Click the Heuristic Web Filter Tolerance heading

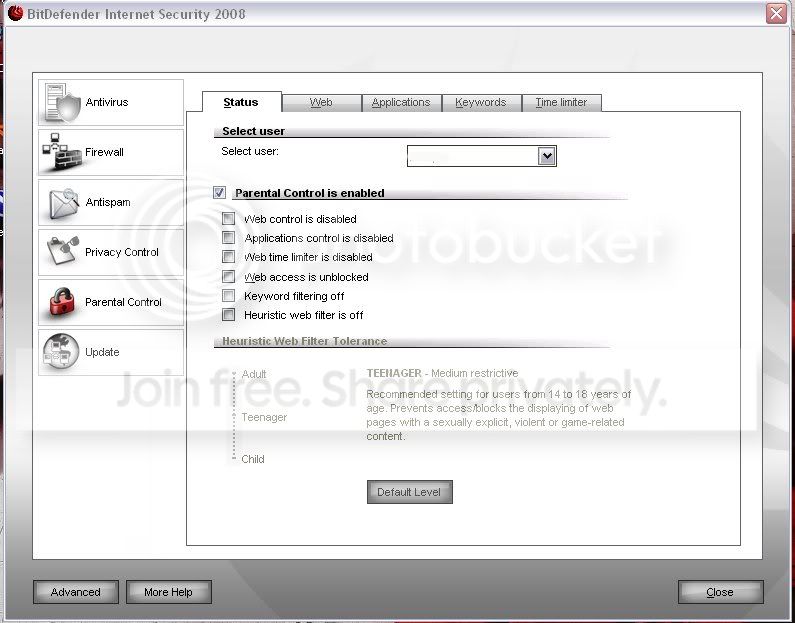305,341
